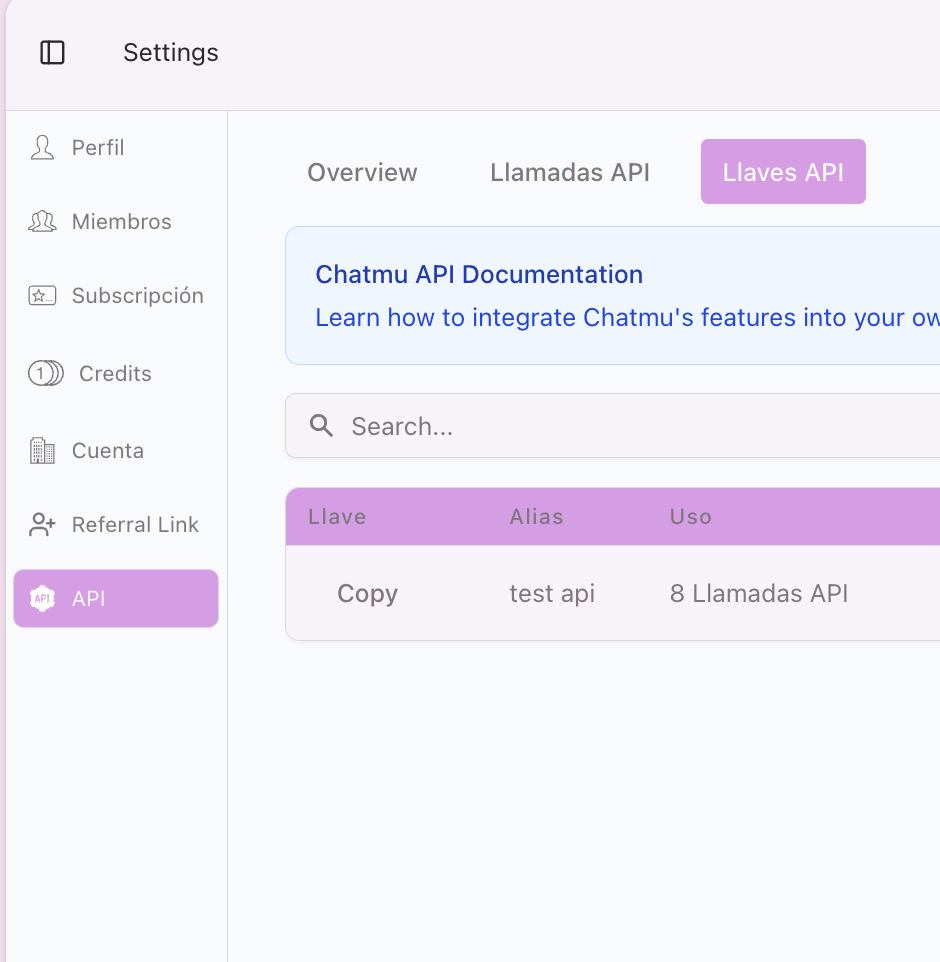Click the magnifier icon in search bar

[321, 426]
